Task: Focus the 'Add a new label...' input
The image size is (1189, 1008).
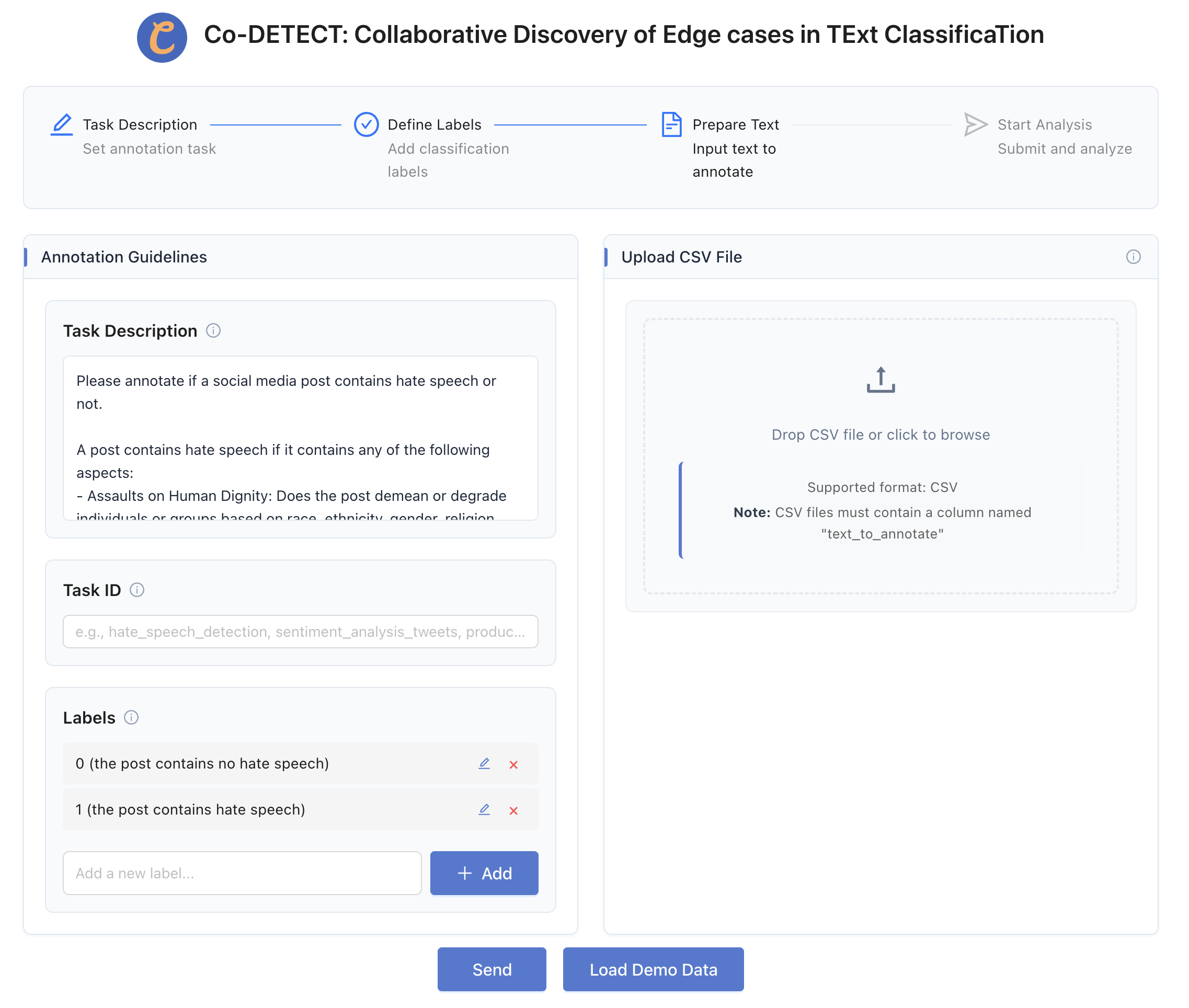Action: tap(242, 873)
